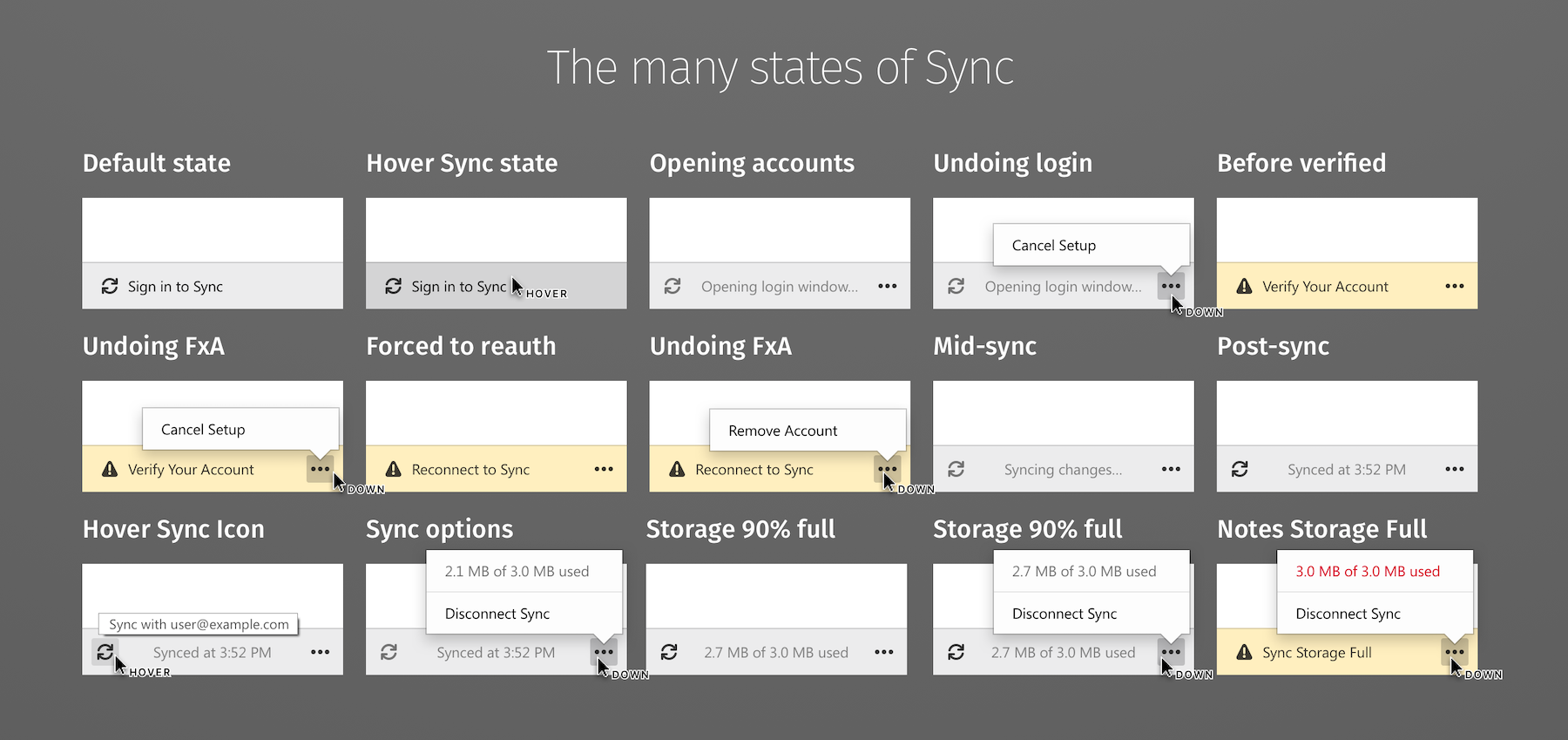1568x740 pixels.
Task: Click the sync icon in the Post-sync panel
Action: click(x=1240, y=469)
